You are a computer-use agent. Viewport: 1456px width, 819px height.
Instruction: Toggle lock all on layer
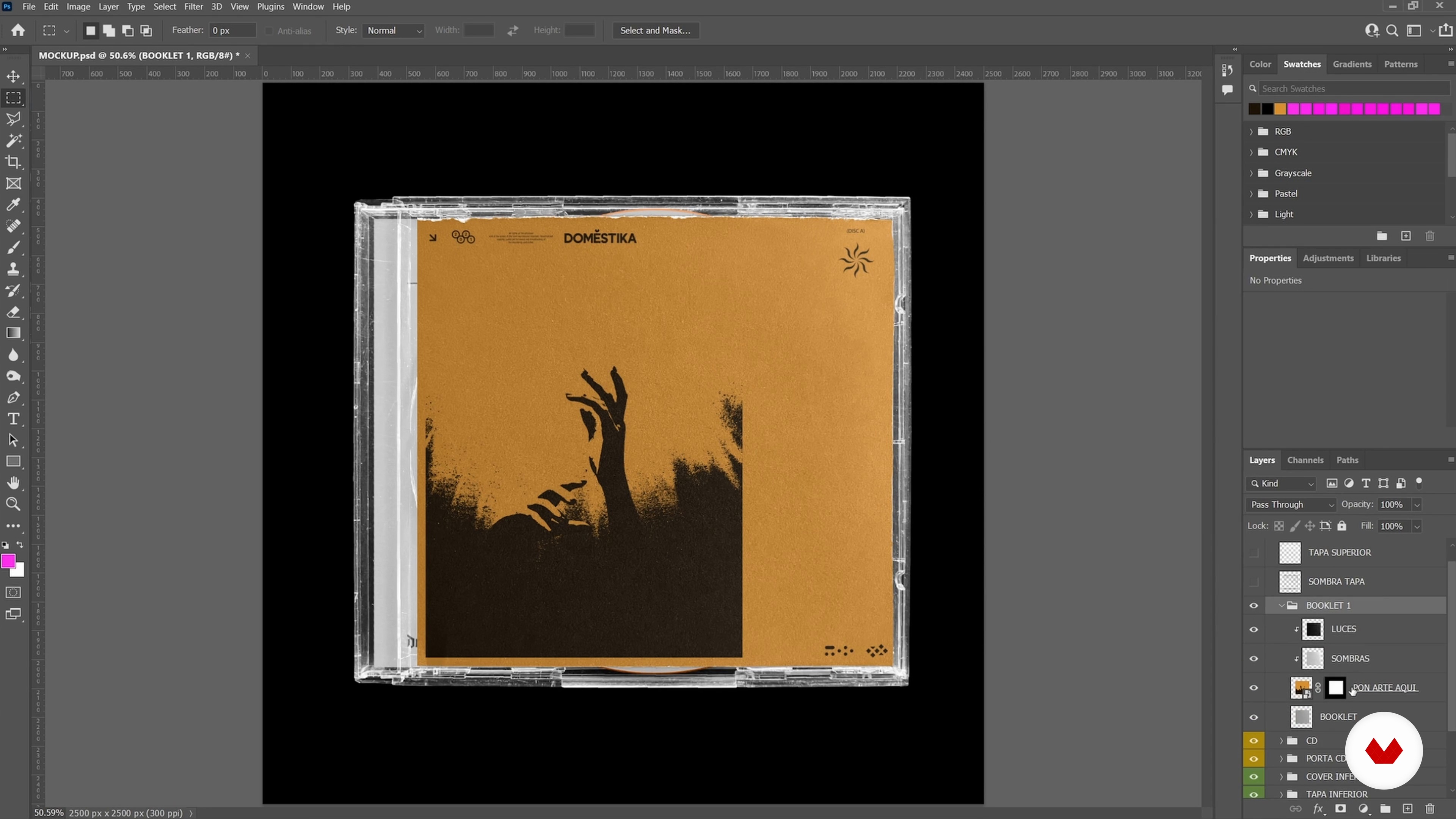pos(1342,526)
